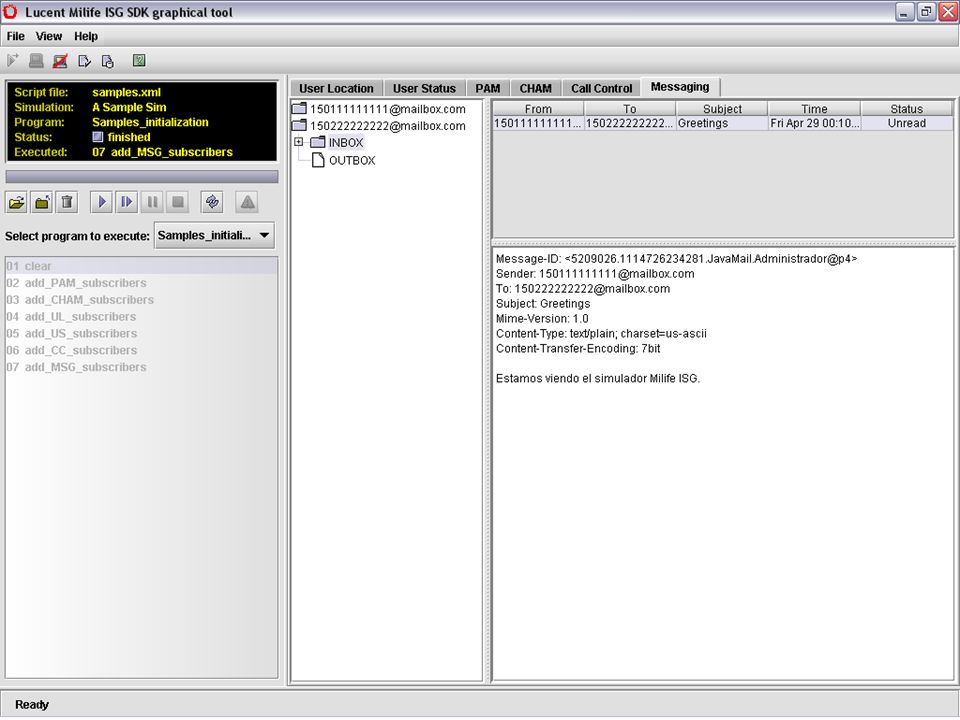Switch to the PAM tab
This screenshot has height=720, width=960.
pyautogui.click(x=487, y=88)
